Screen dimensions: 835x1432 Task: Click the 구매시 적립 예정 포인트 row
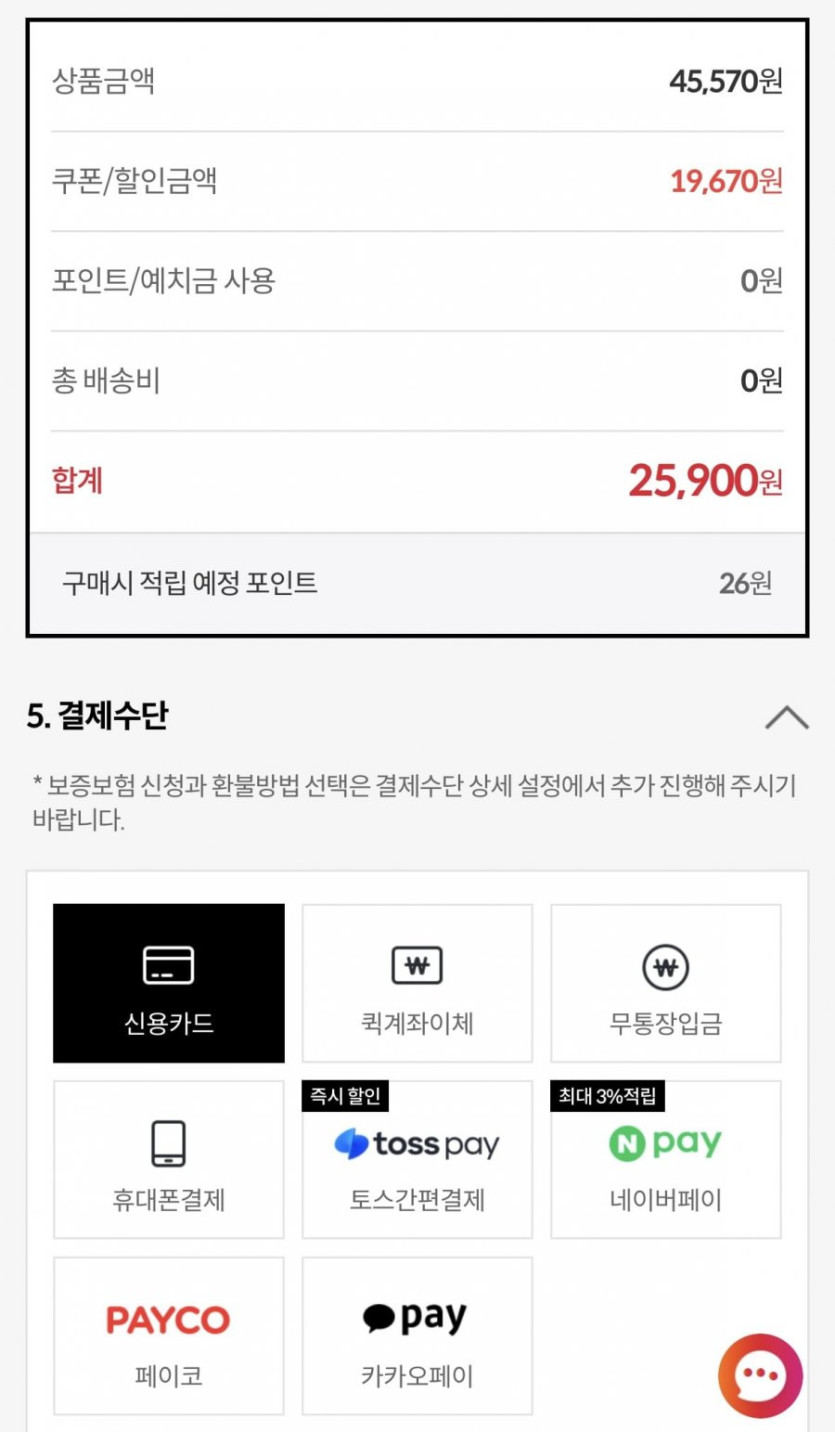(x=417, y=583)
